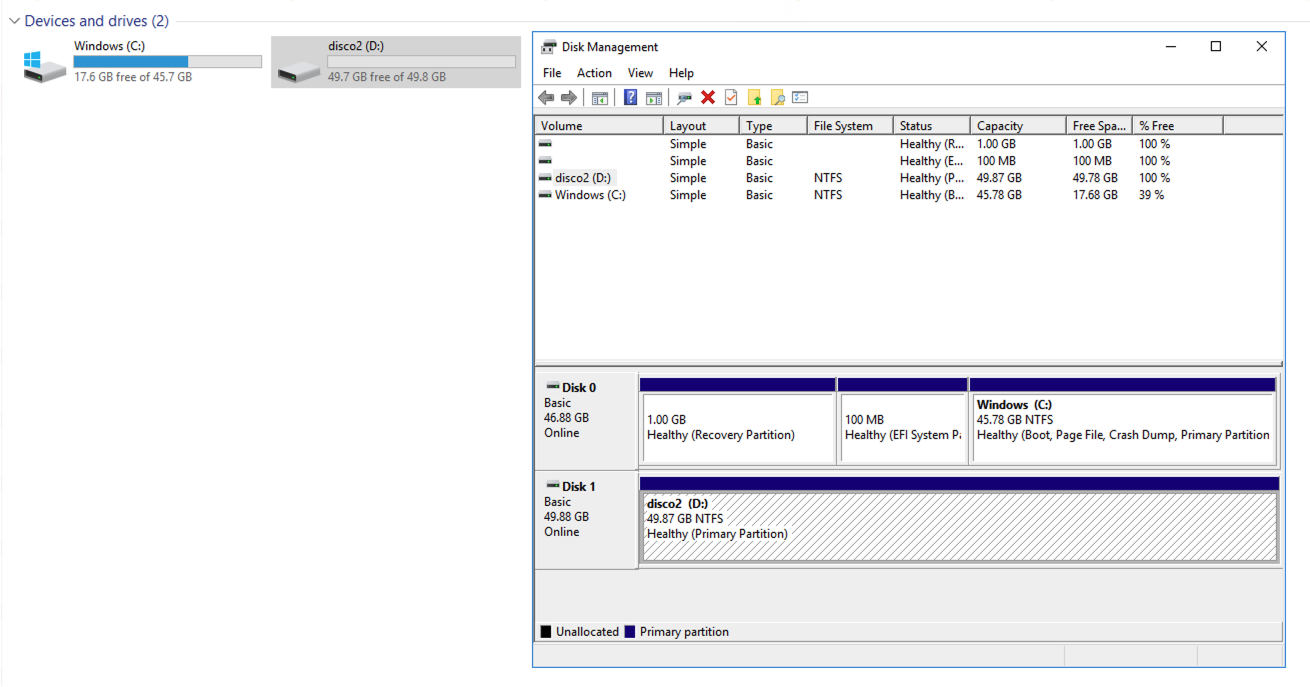Click the folder with magnifier toolbar icon

tap(777, 98)
